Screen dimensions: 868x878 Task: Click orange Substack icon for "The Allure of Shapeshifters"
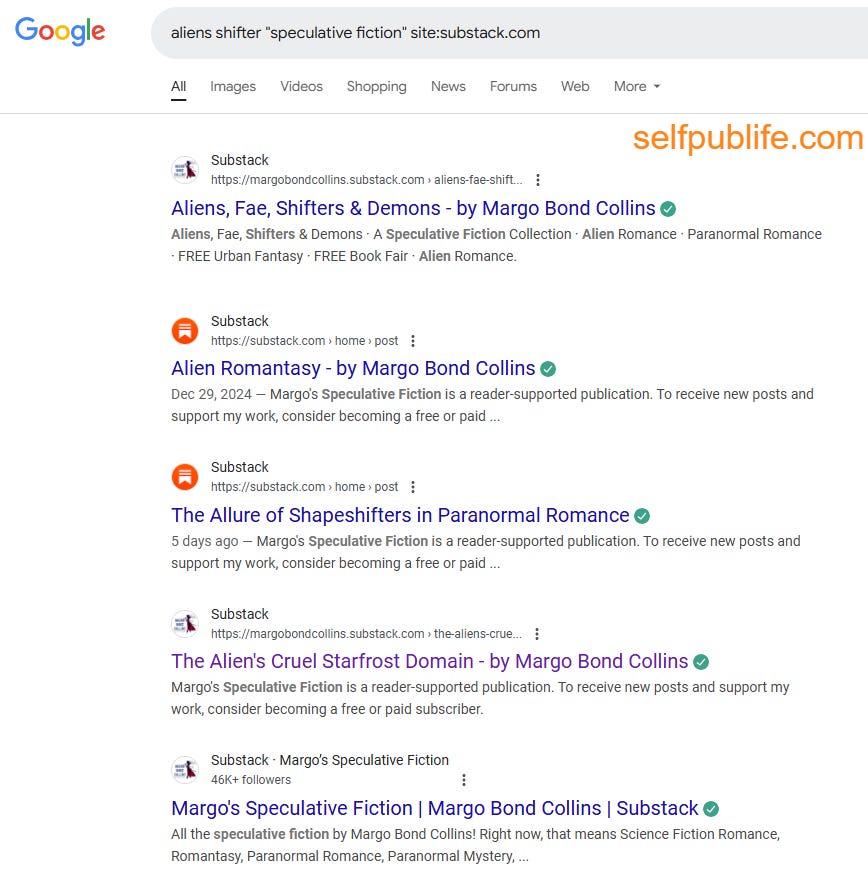point(185,477)
